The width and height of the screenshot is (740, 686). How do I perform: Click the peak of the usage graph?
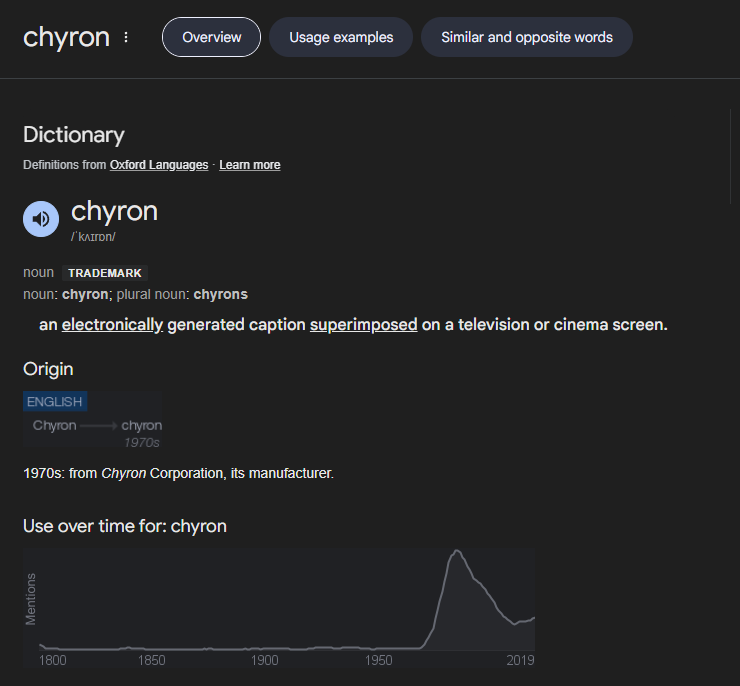click(456, 552)
